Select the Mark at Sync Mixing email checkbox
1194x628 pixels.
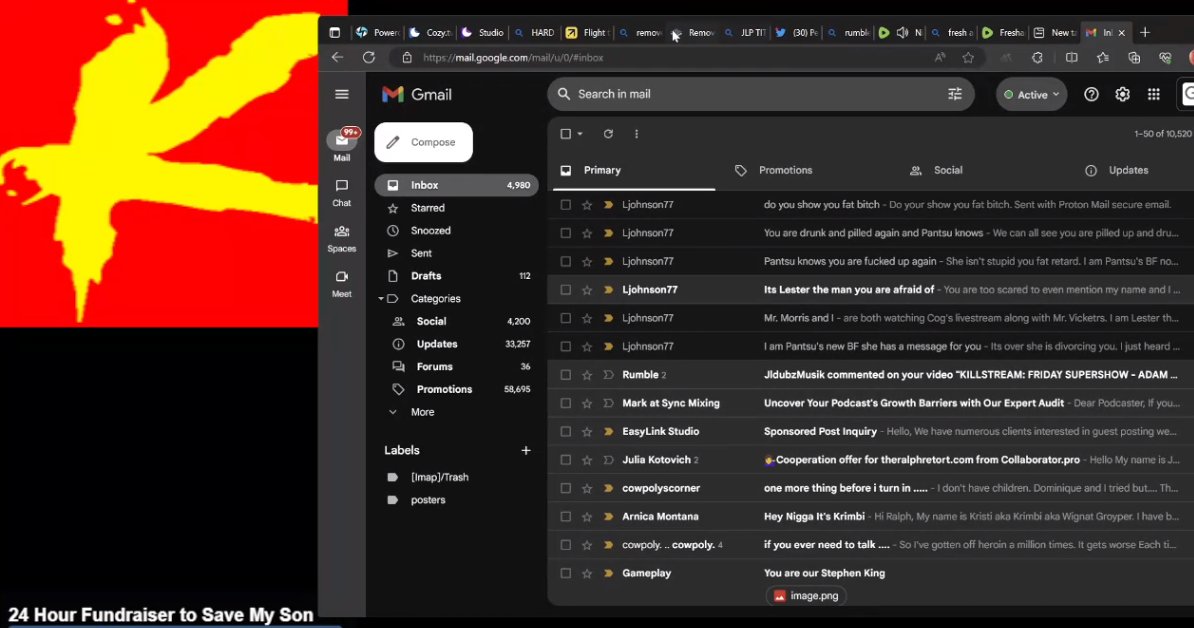565,403
